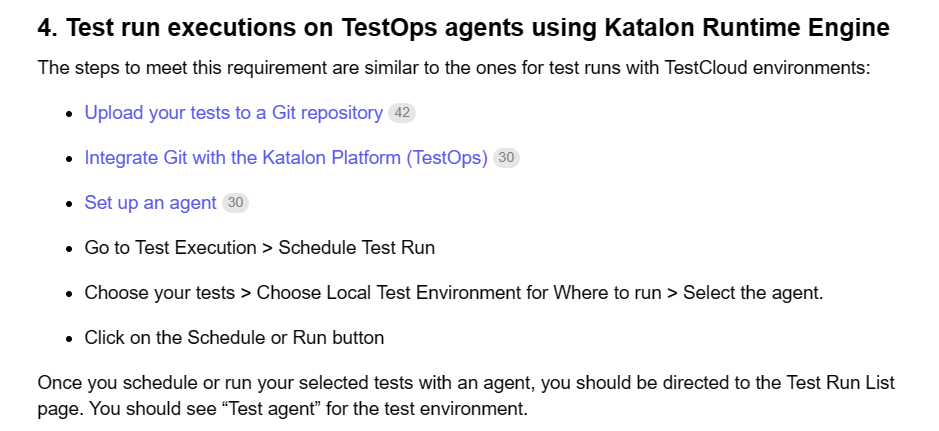Viewport: 939px width, 431px height.
Task: Click the bullet before Click on the Schedule
Action: [x=69, y=339]
